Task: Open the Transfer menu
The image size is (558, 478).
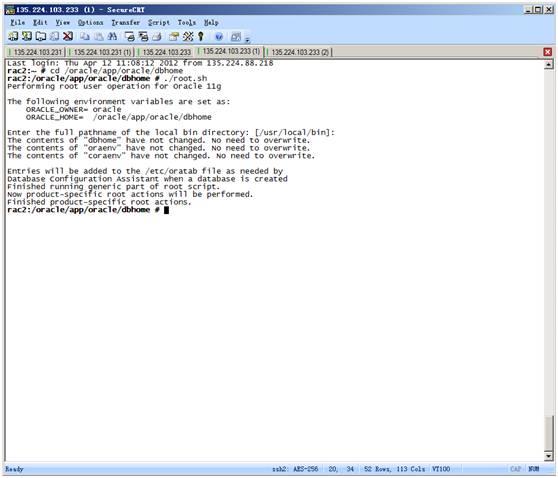Action: coord(126,22)
